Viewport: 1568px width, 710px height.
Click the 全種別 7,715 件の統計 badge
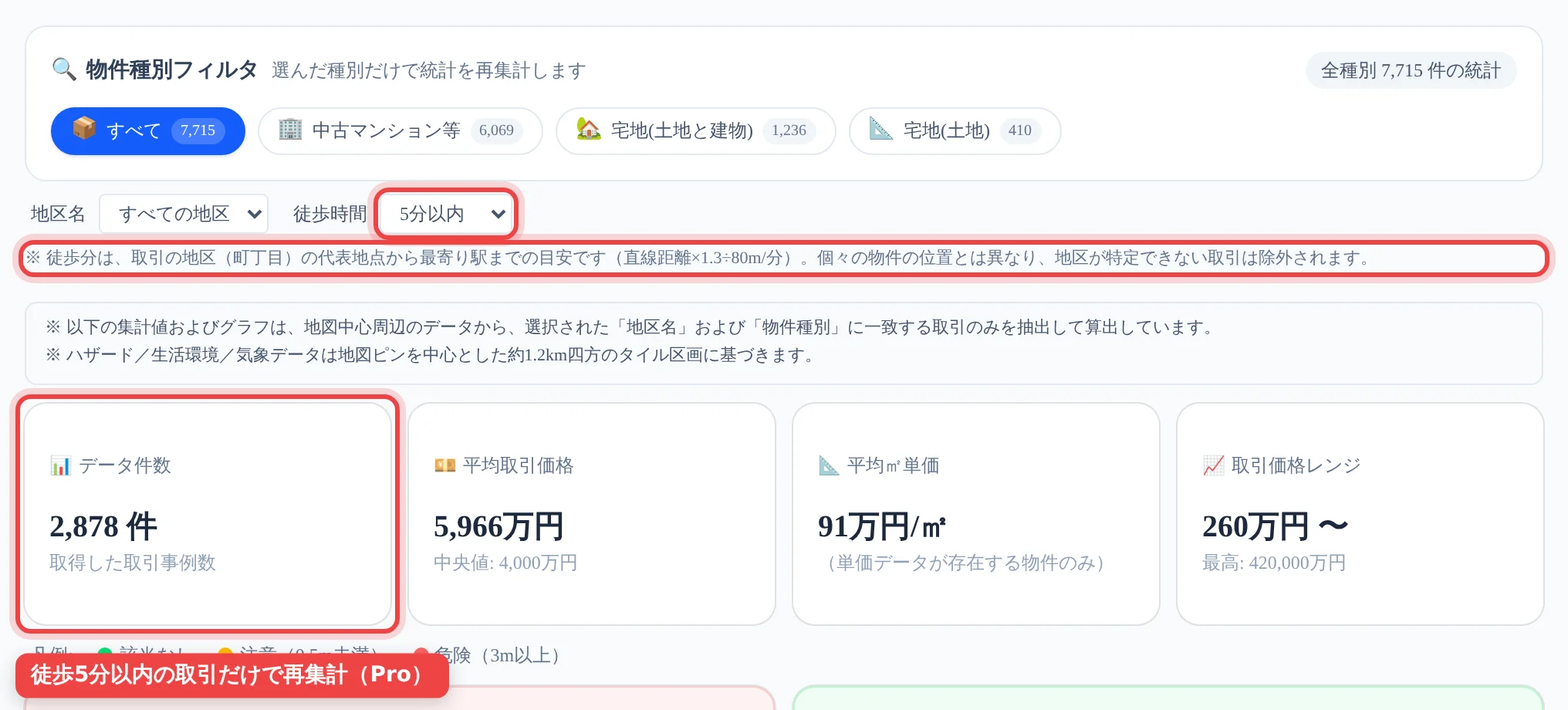1411,70
